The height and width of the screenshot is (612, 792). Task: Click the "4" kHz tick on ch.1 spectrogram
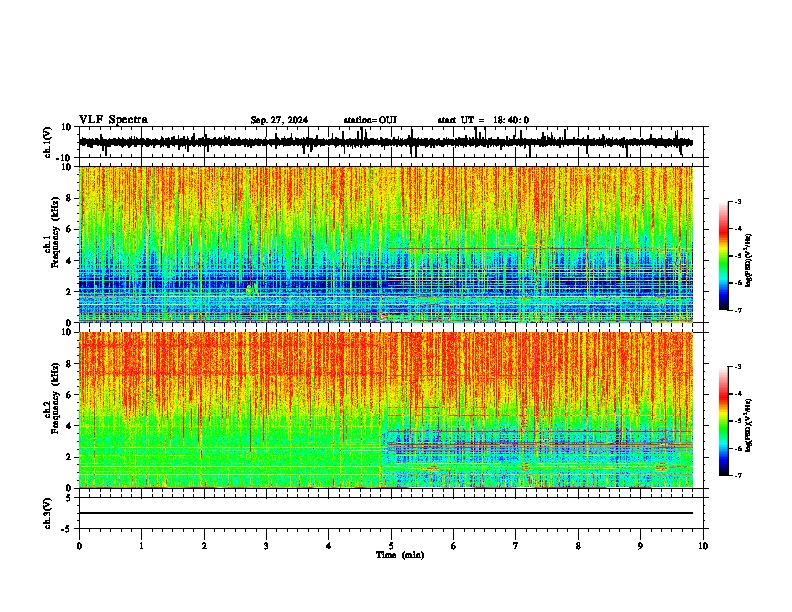(x=69, y=261)
